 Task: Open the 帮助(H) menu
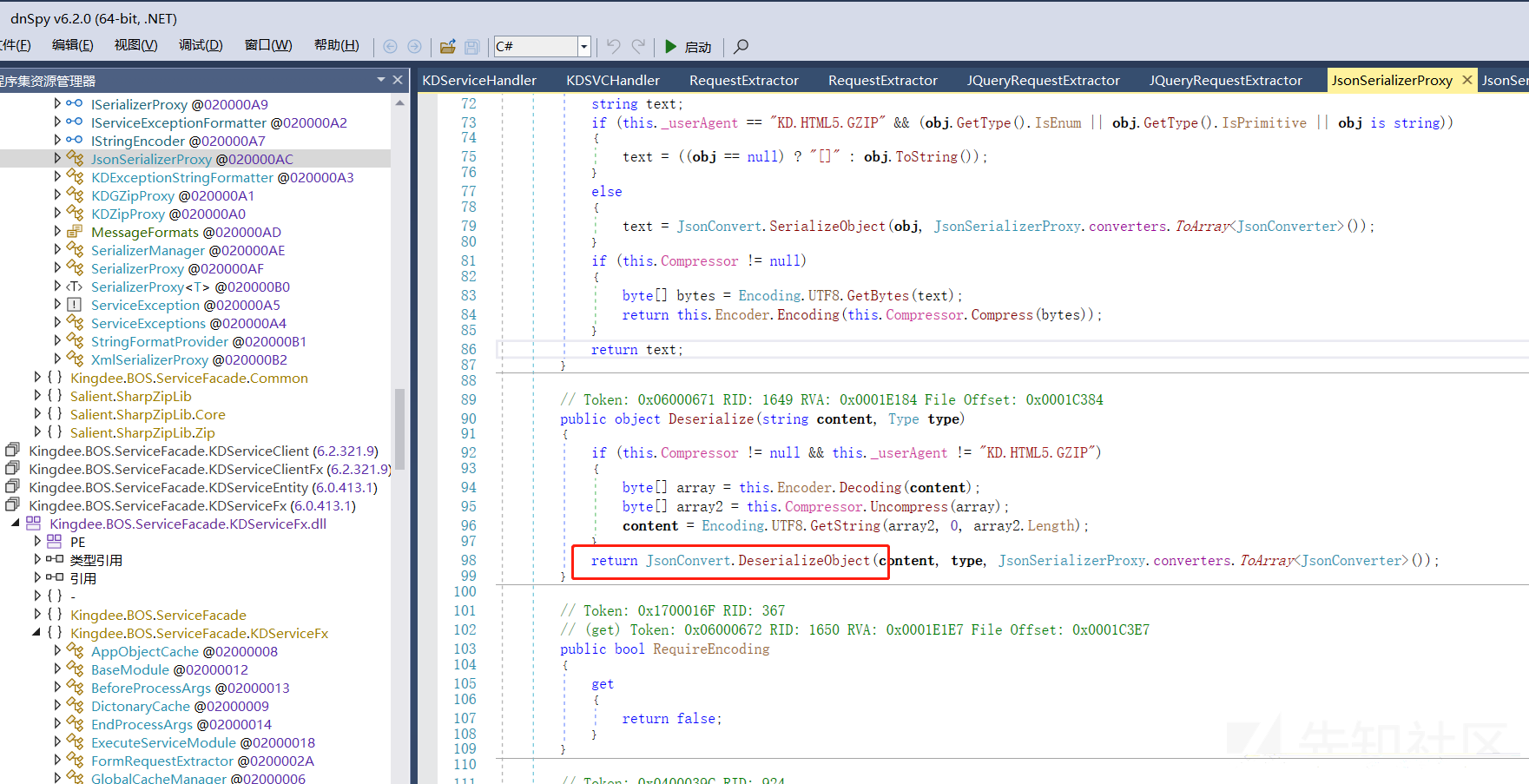336,45
